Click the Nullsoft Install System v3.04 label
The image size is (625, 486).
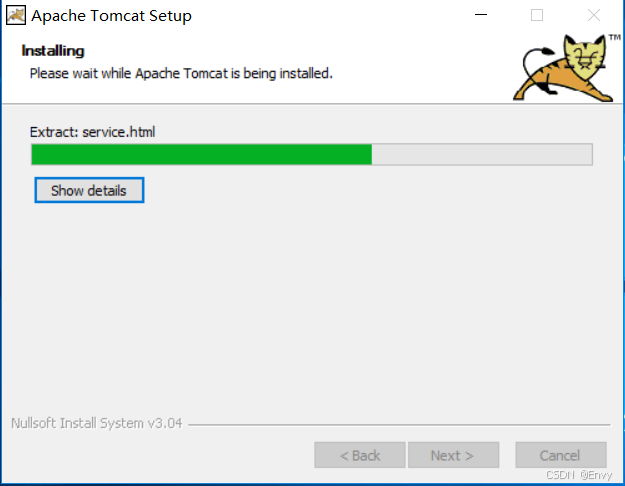pos(96,423)
